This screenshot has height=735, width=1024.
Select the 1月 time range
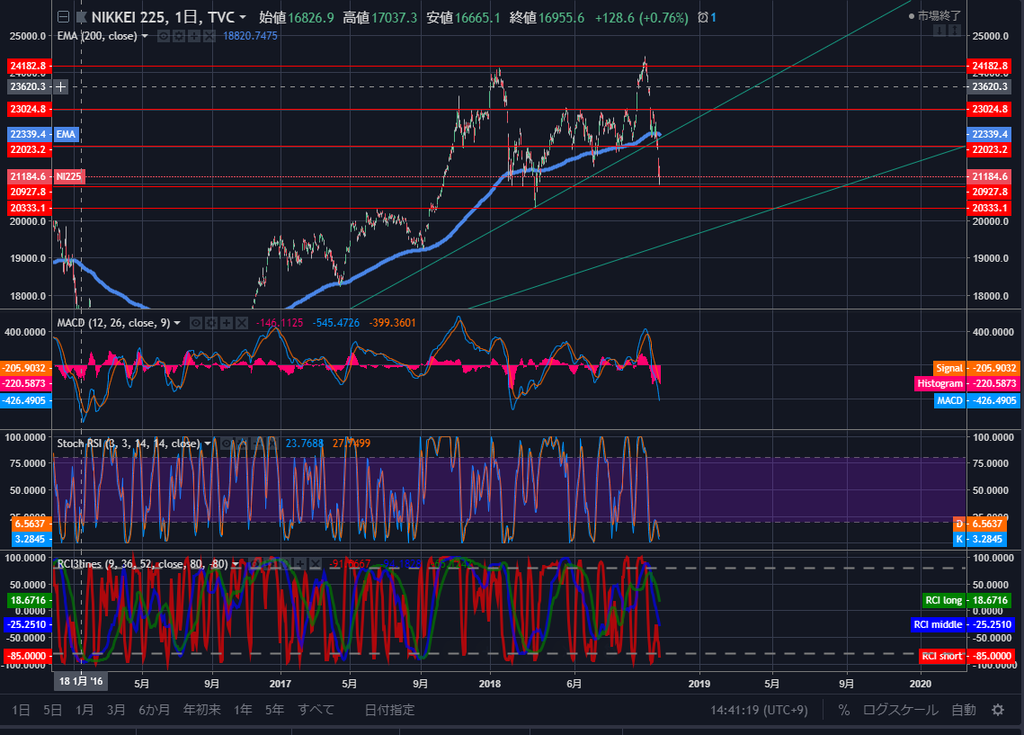(x=84, y=710)
